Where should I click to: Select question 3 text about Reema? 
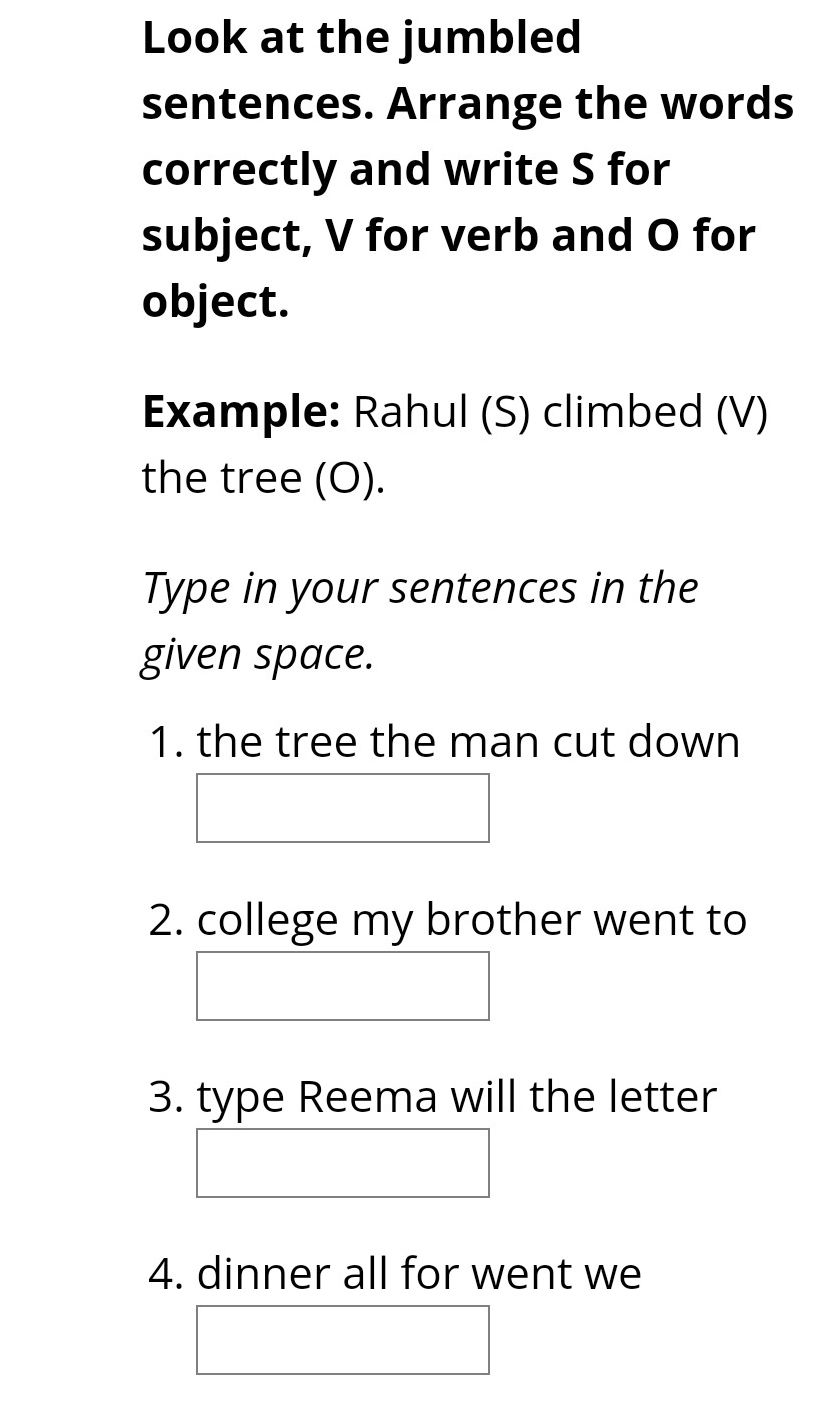point(455,1095)
